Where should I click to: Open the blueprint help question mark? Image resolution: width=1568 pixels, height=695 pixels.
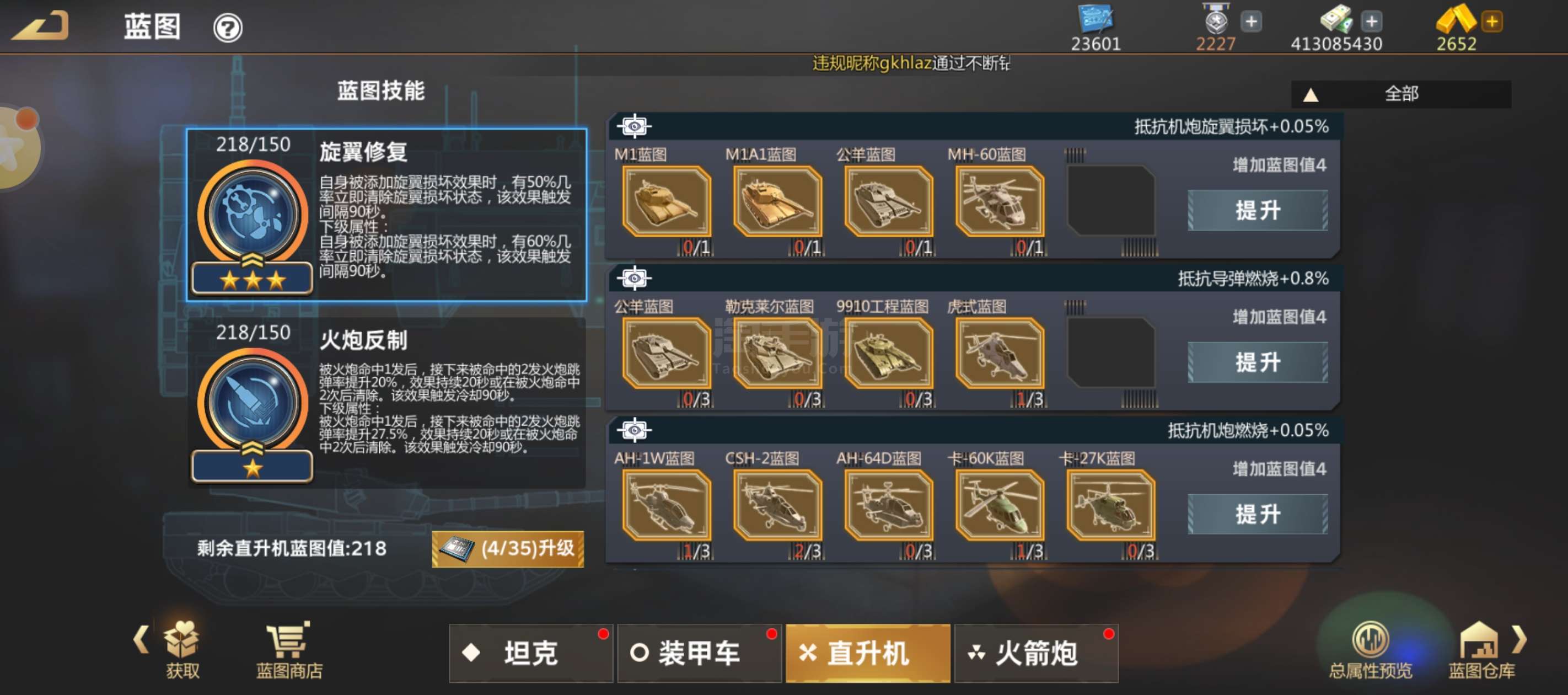point(228,28)
